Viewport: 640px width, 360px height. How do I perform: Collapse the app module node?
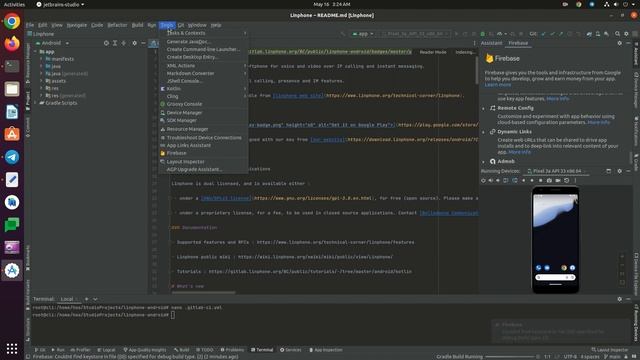click(36, 52)
